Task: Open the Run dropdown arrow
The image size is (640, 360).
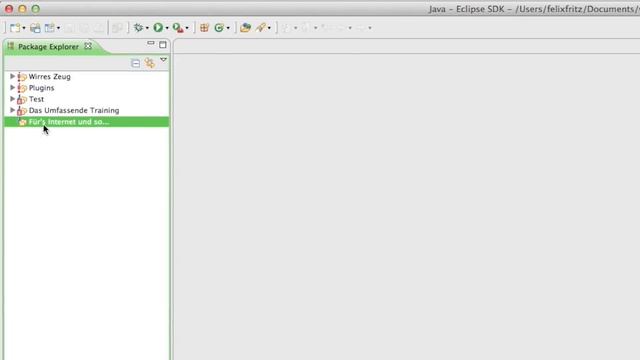Action: click(x=167, y=28)
